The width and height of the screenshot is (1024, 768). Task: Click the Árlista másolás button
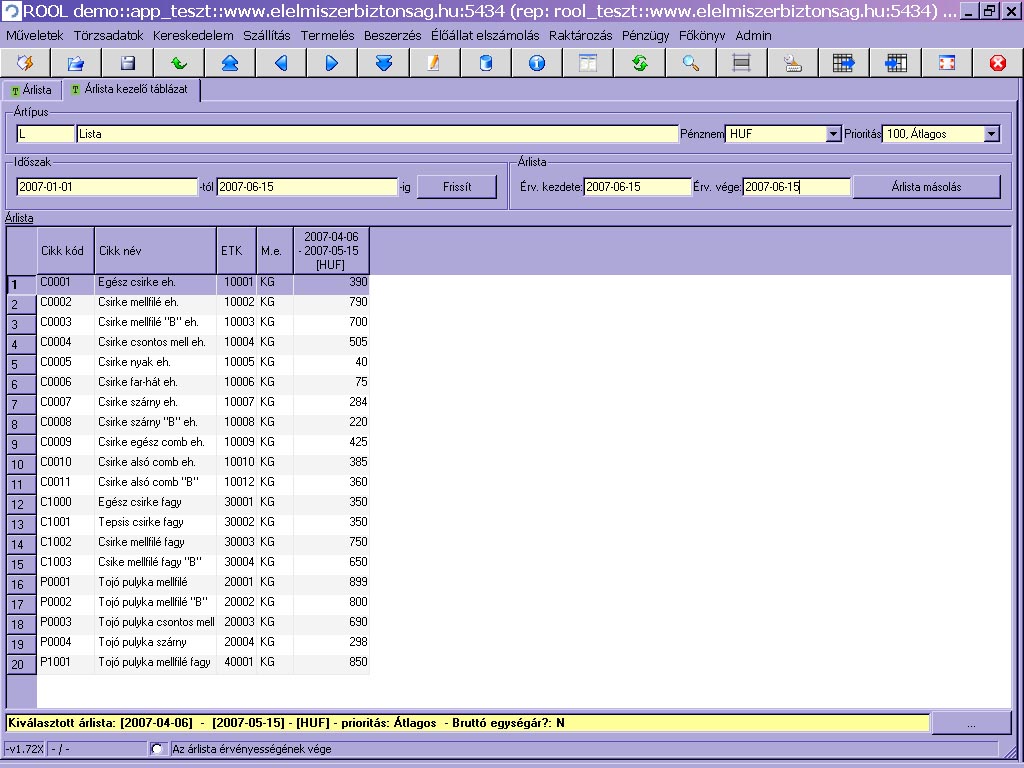pos(926,187)
